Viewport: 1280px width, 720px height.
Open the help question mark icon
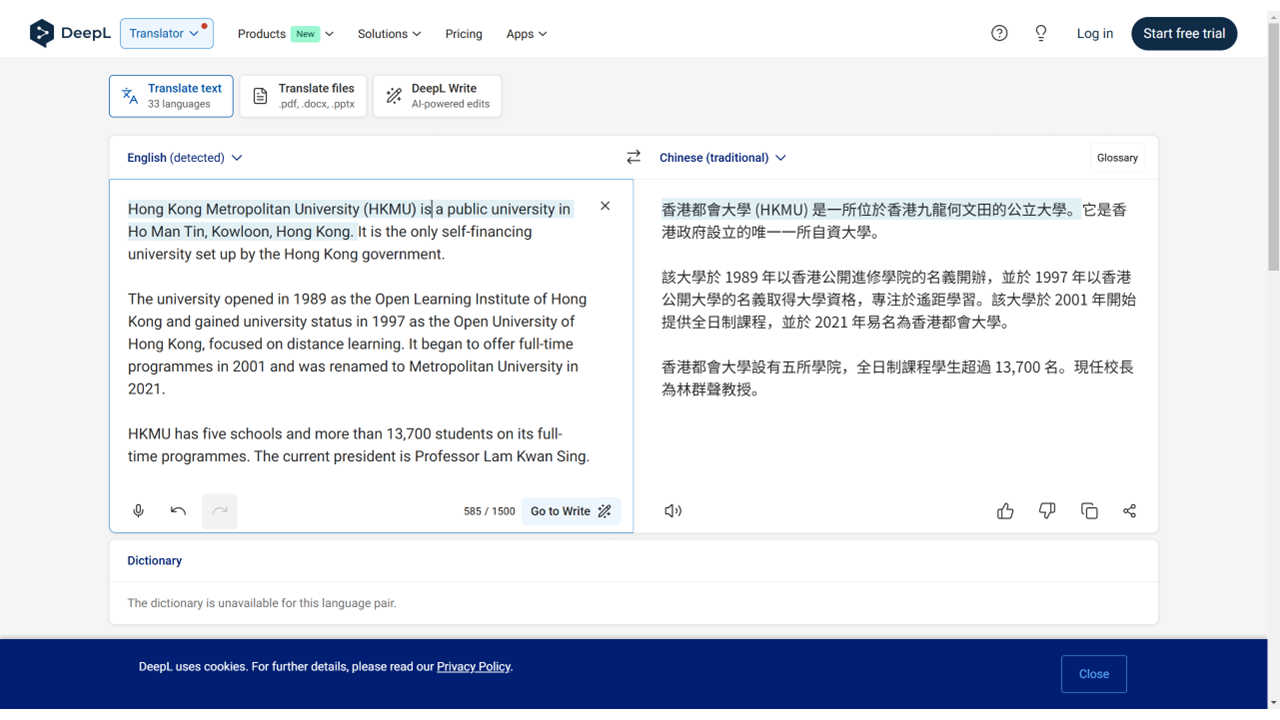[x=999, y=33]
